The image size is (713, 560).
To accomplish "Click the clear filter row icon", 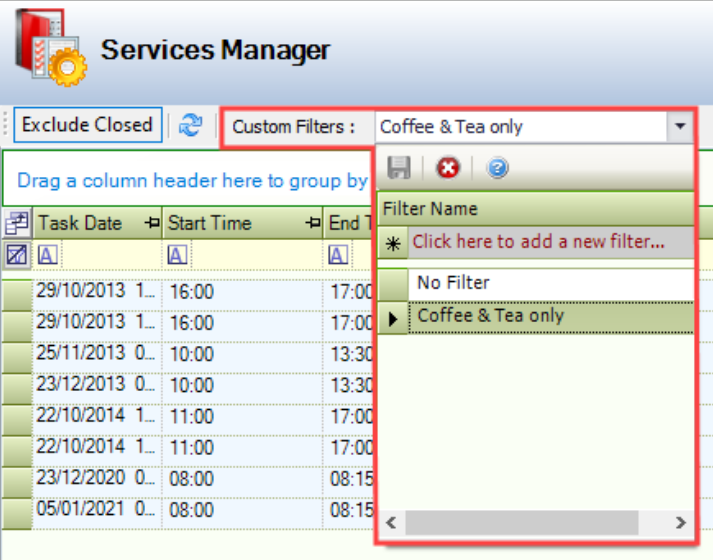I will click(17, 255).
